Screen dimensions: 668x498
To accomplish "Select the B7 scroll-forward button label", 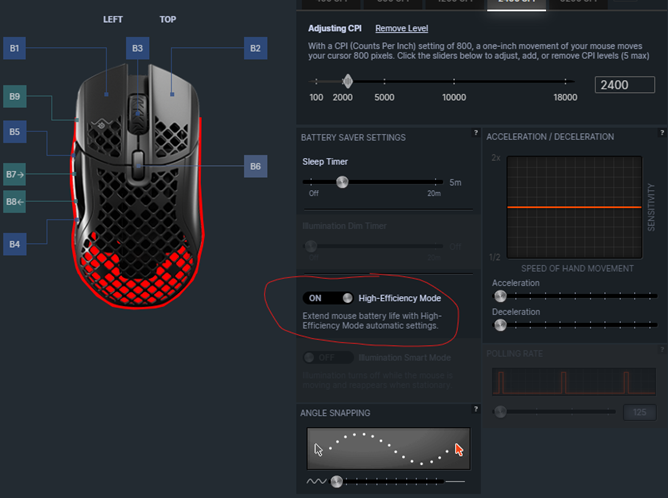I will click(x=14, y=174).
